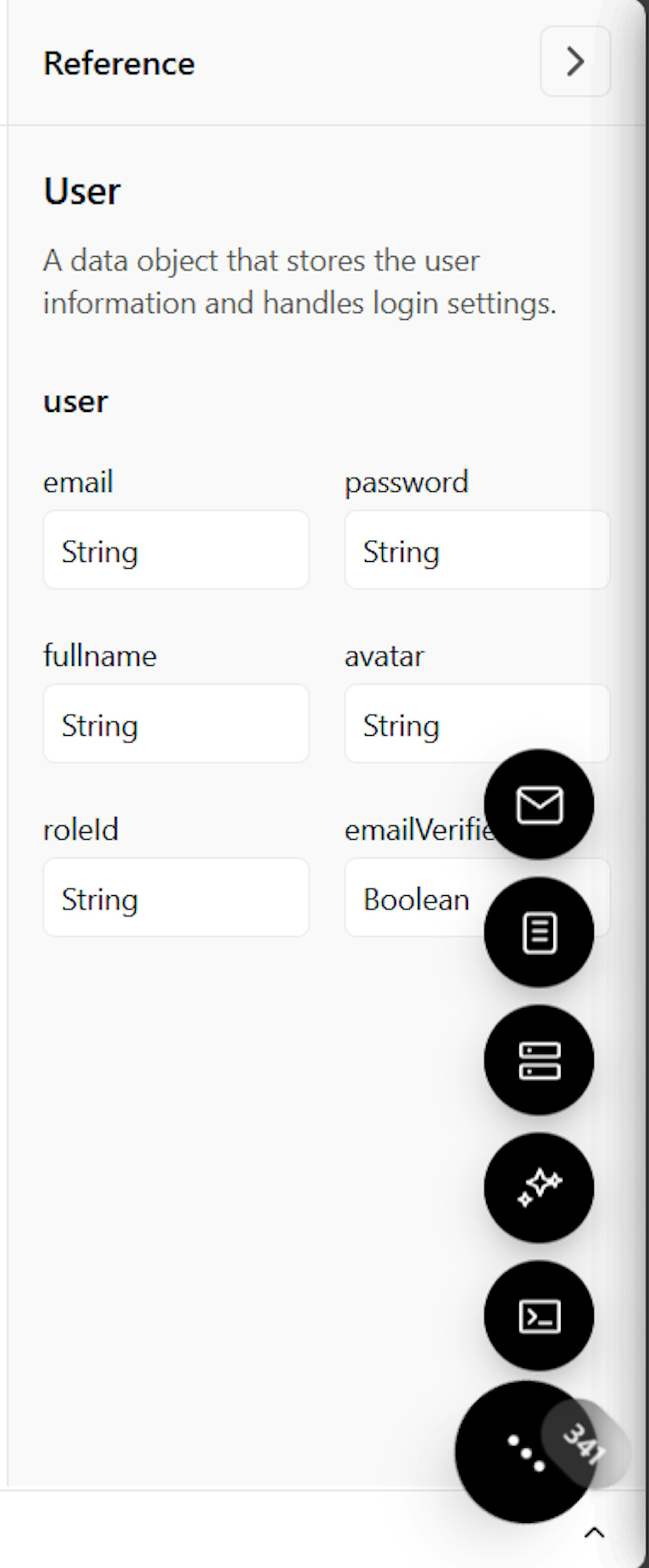The image size is (649, 1568).
Task: Select the email String type field
Action: [176, 550]
